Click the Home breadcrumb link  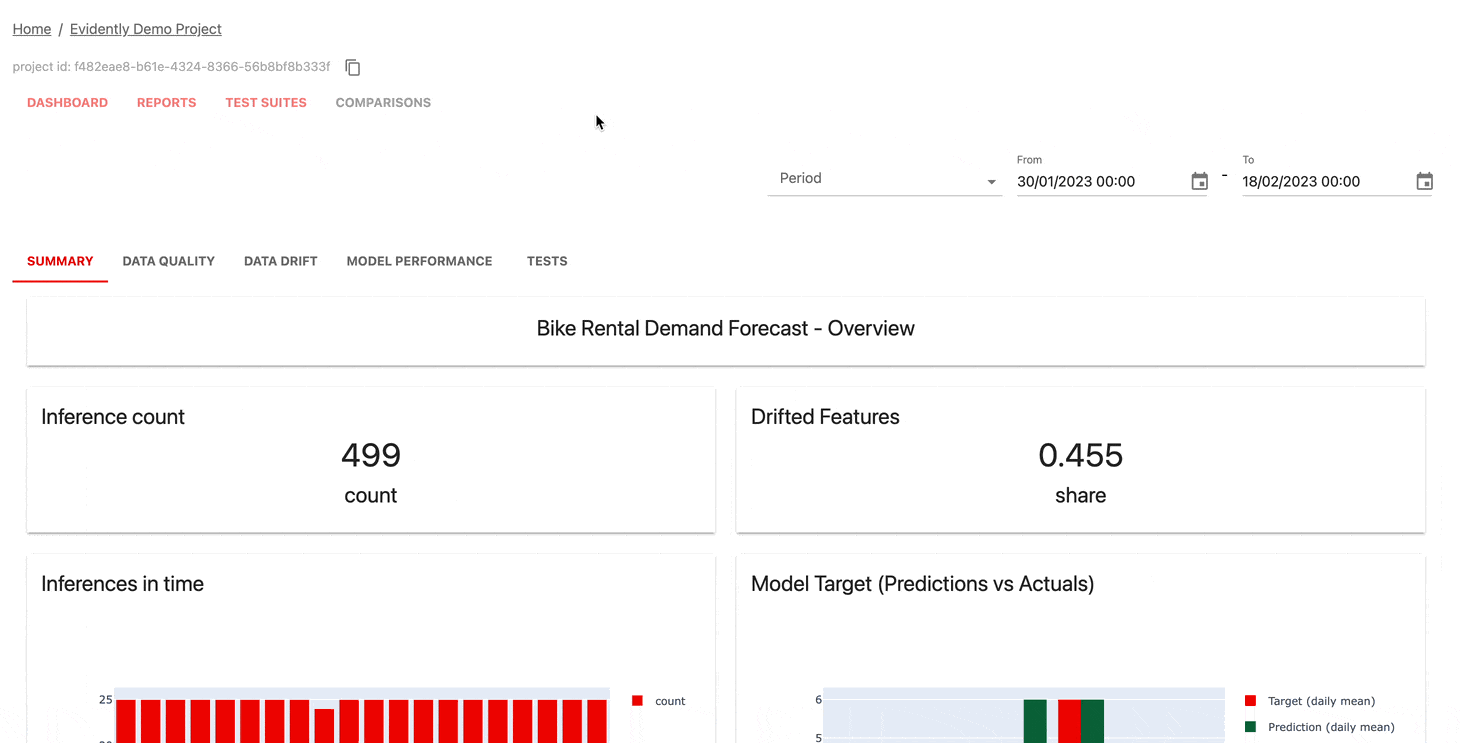[x=31, y=29]
